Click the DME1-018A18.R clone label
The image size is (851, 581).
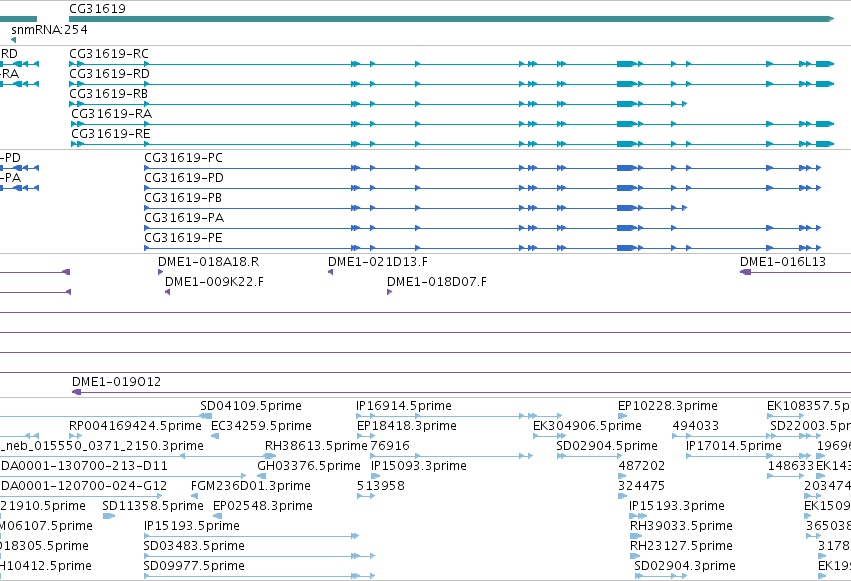[x=208, y=262]
